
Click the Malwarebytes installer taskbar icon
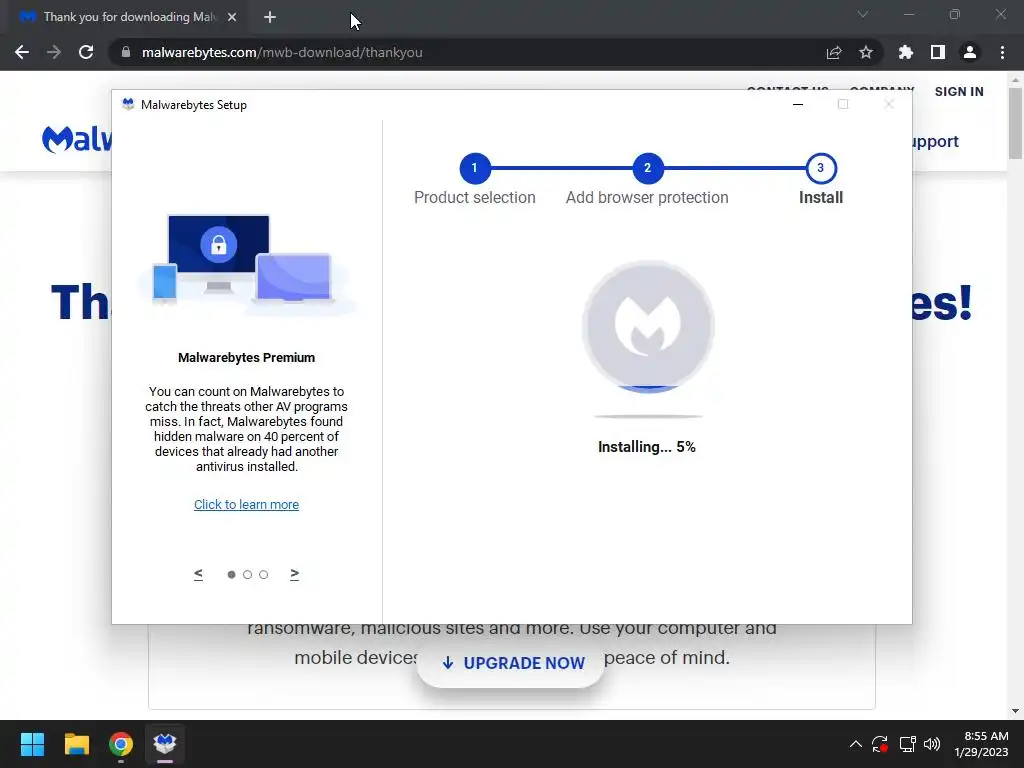pyautogui.click(x=165, y=744)
